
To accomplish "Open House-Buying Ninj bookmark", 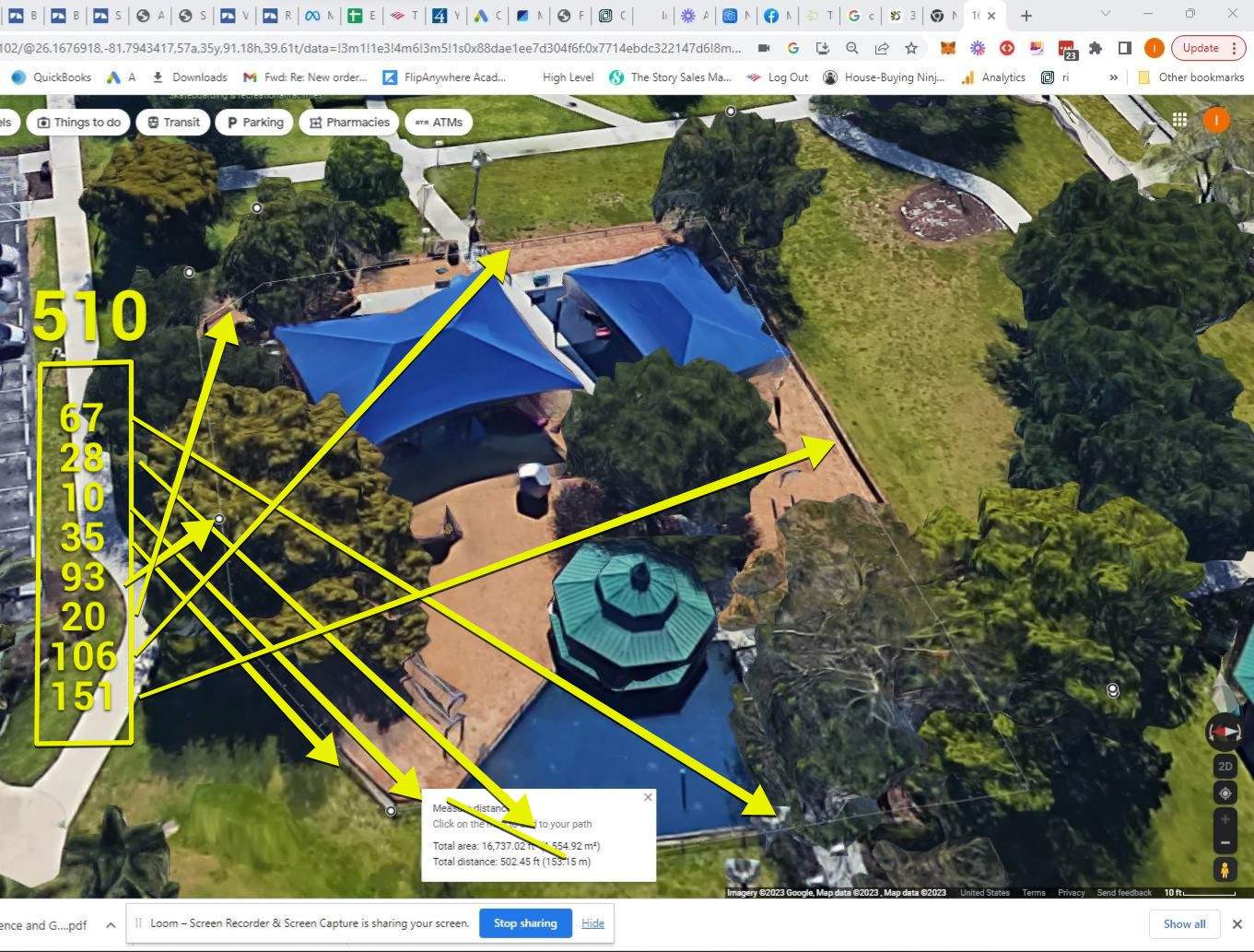I will coord(885,77).
